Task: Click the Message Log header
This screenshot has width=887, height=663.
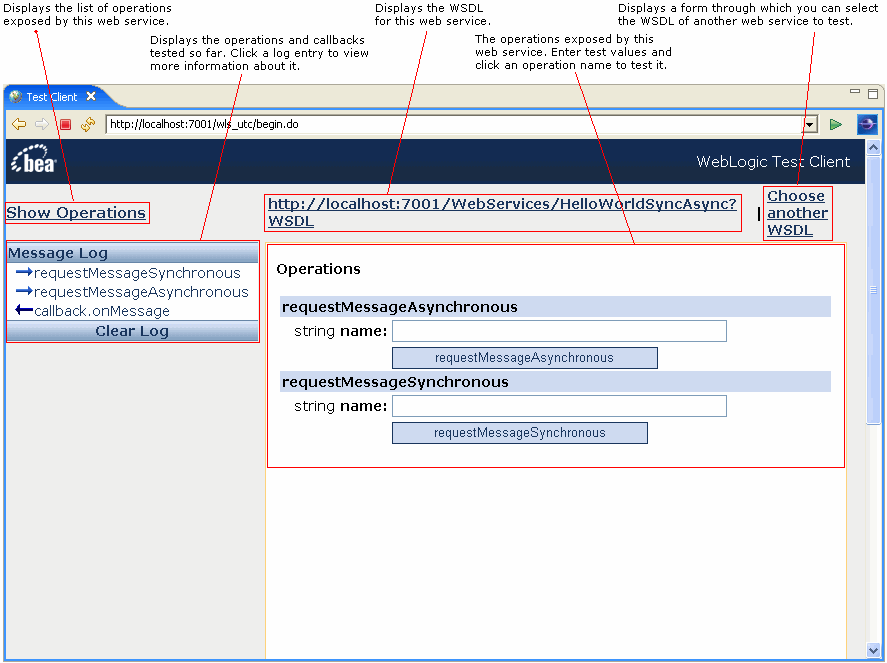Action: click(x=132, y=253)
